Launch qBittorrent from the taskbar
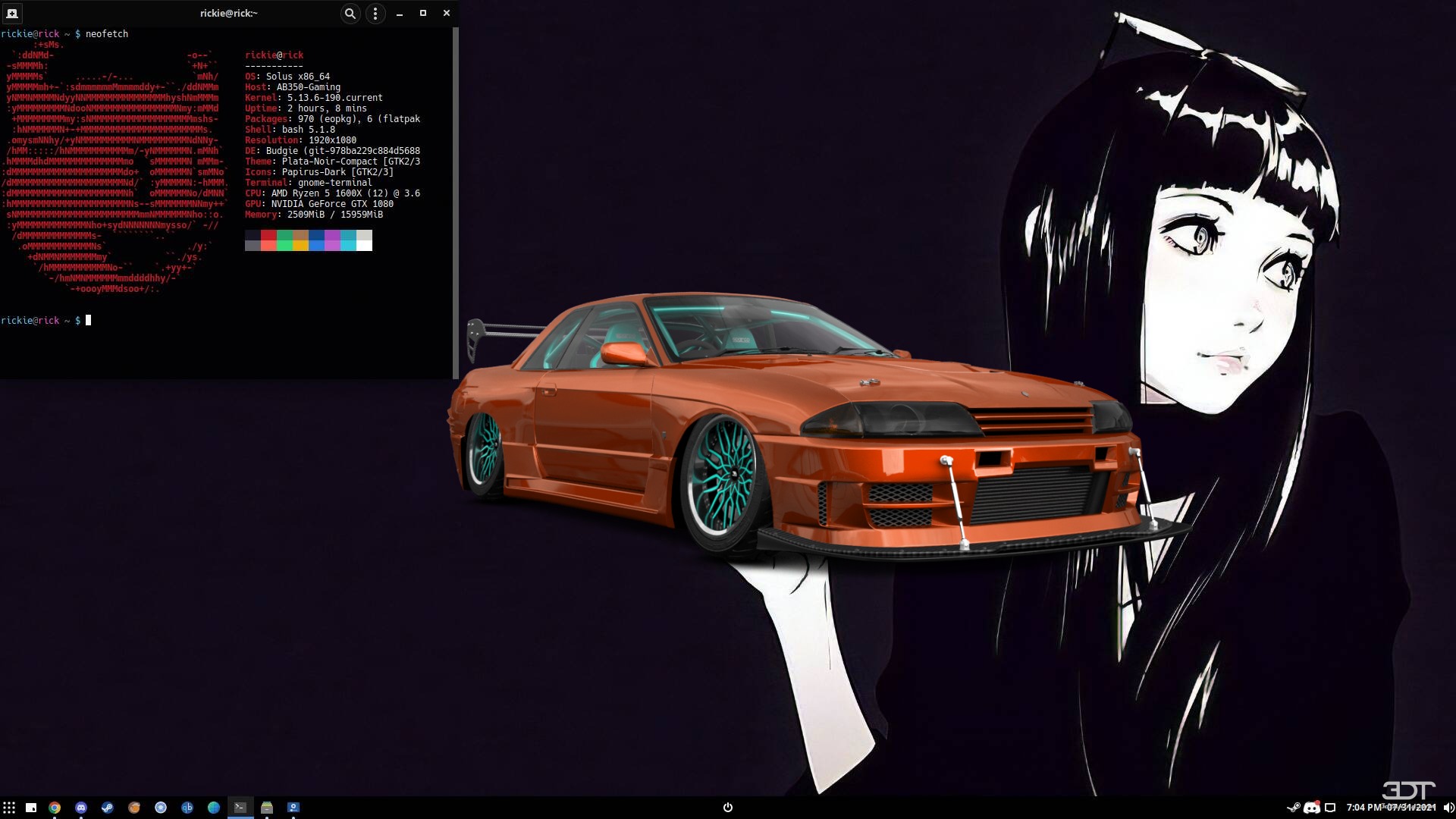This screenshot has height=819, width=1456. coord(187,808)
